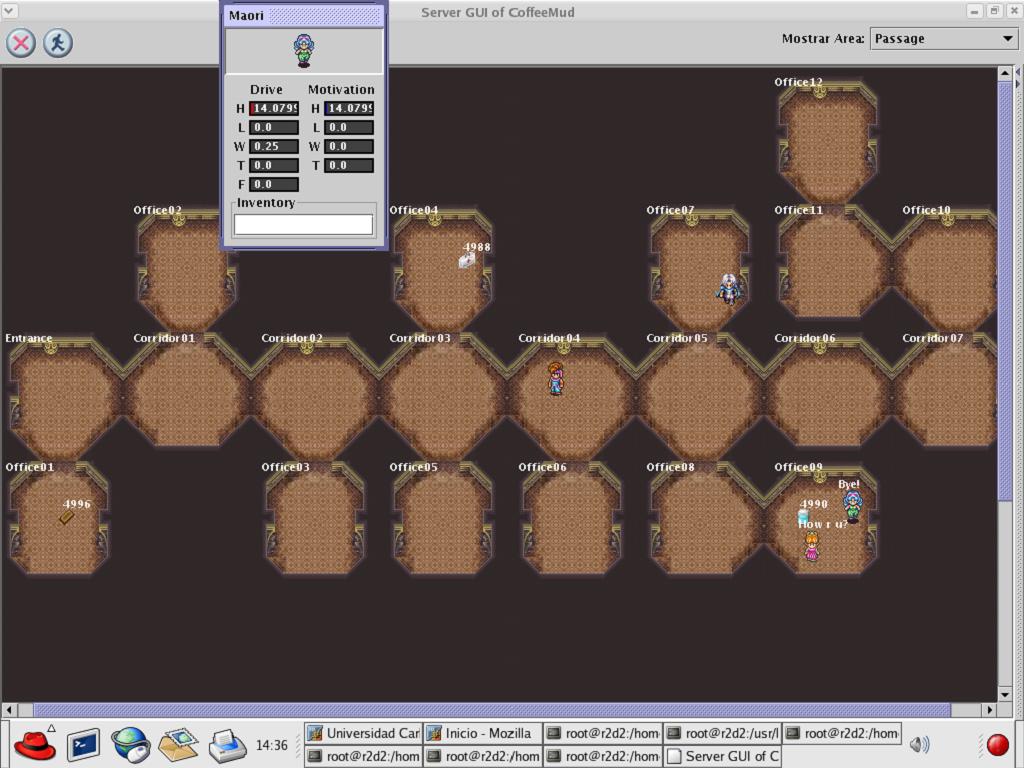Viewport: 1024px width, 768px height.
Task: Click the Corridor01 room label
Action: pyautogui.click(x=164, y=338)
